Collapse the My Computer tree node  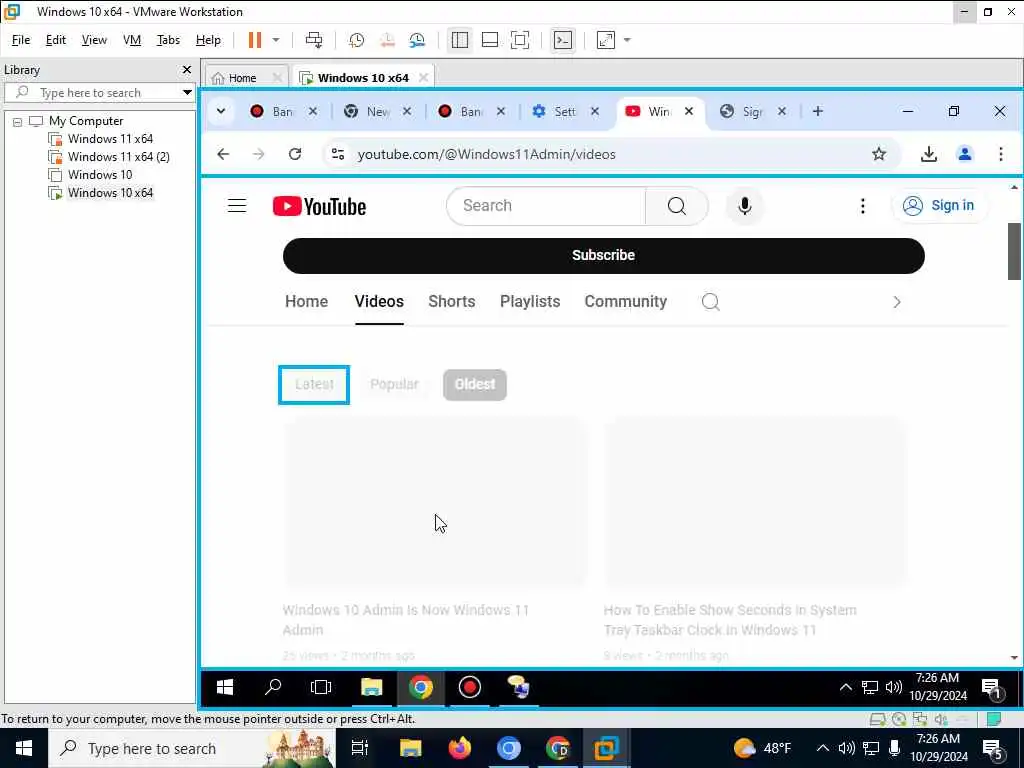[18, 121]
